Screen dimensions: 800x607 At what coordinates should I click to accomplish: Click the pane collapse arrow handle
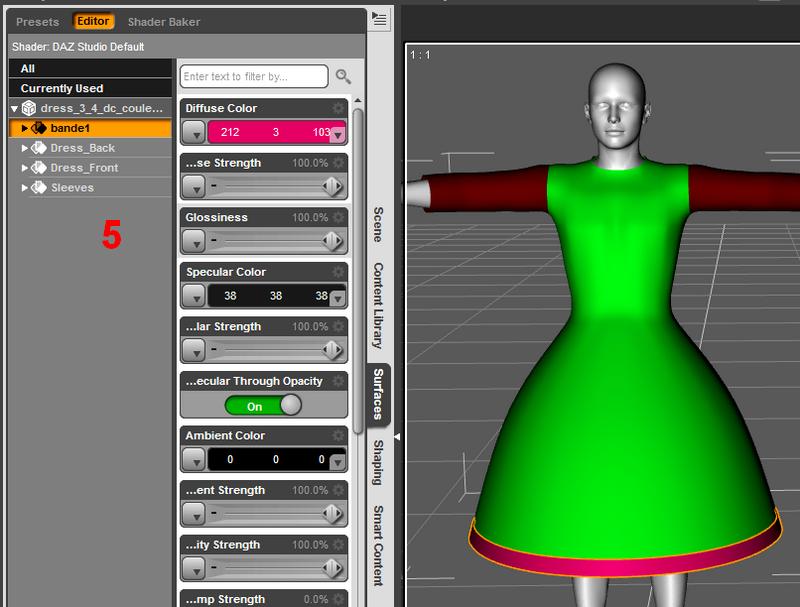tap(397, 437)
